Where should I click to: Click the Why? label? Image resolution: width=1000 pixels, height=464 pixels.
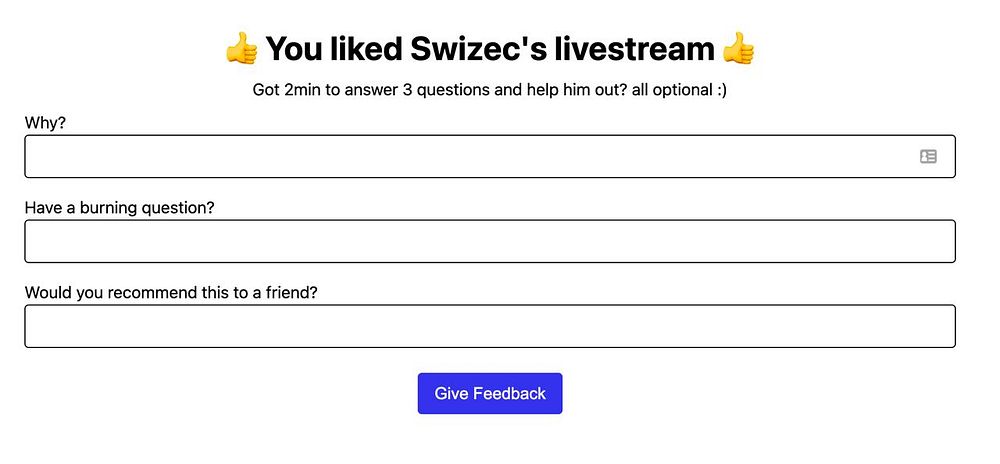(x=45, y=122)
